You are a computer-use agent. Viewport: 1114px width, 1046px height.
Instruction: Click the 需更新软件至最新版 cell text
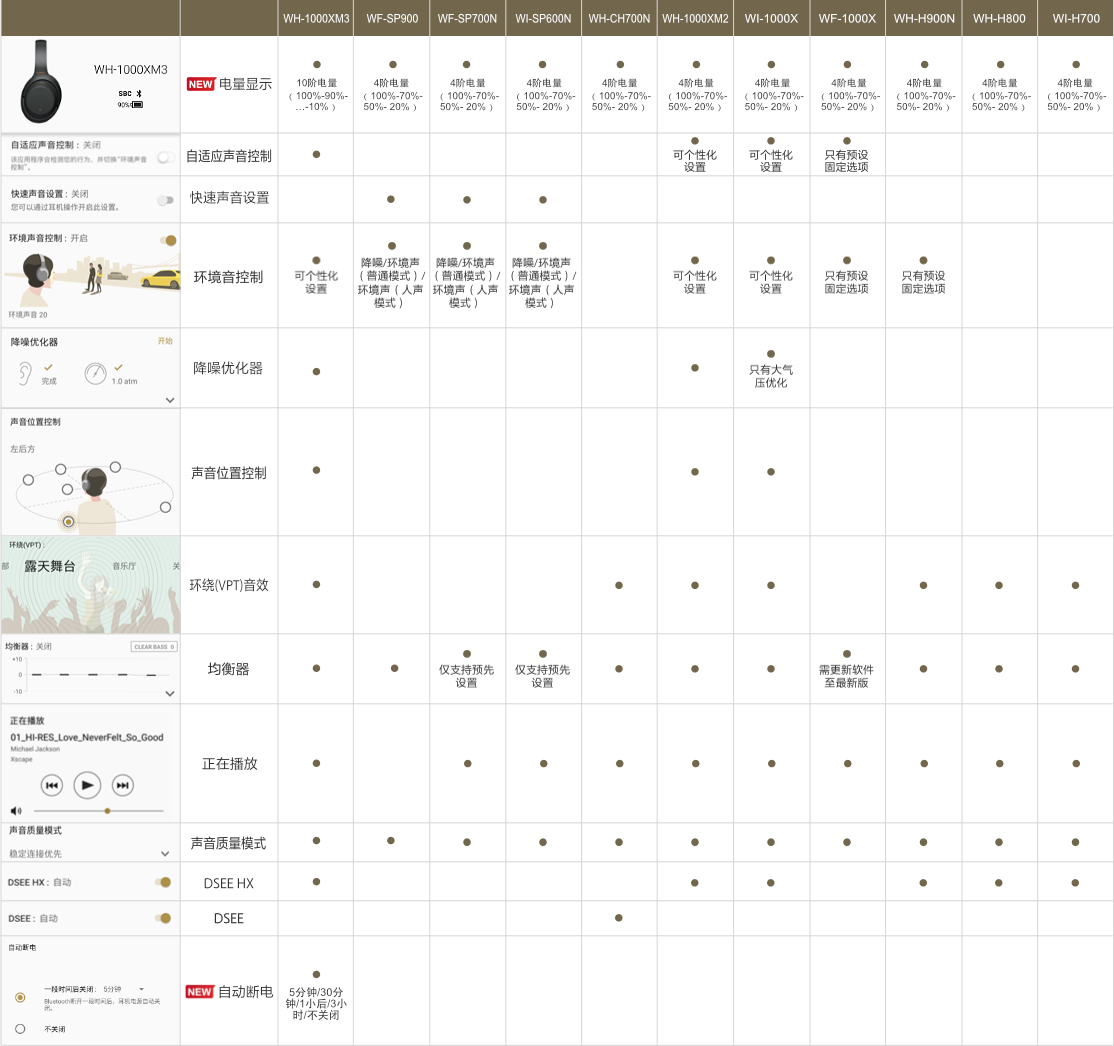point(847,676)
